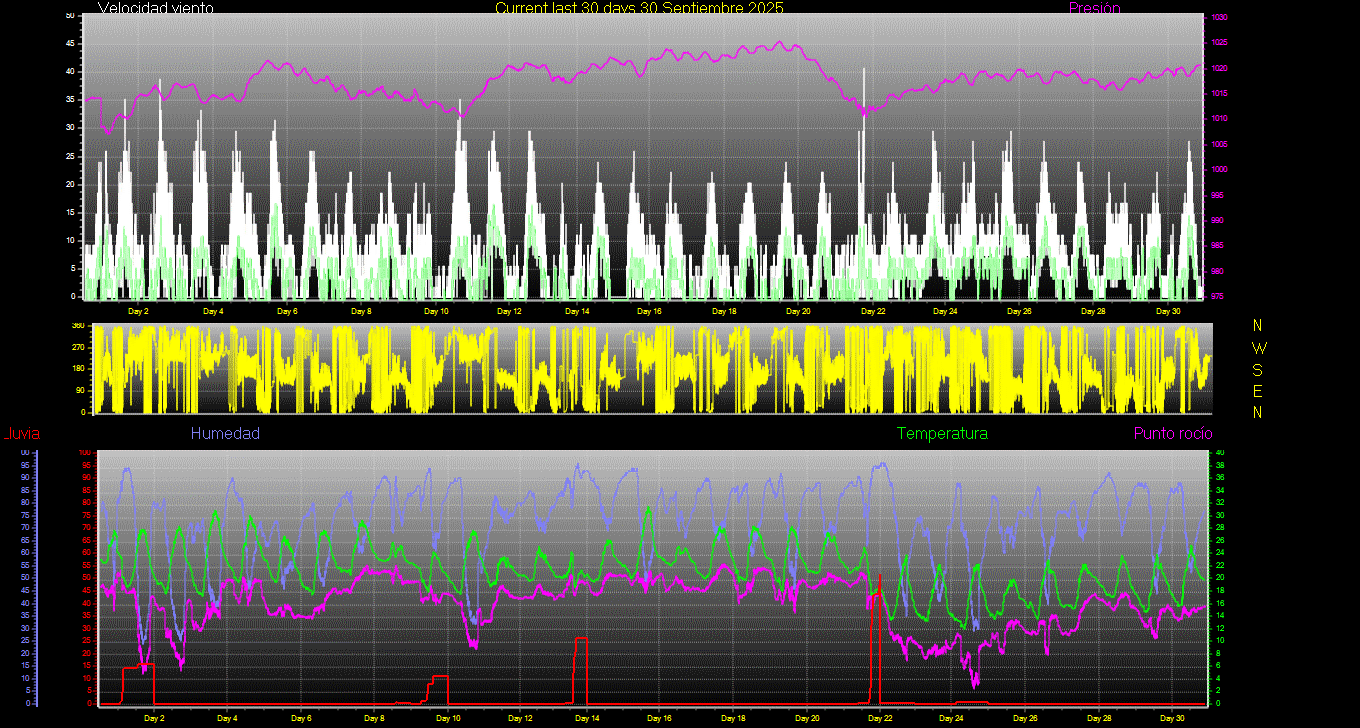Click the 180 value on wind direction axis
This screenshot has height=728, width=1360.
(78, 369)
